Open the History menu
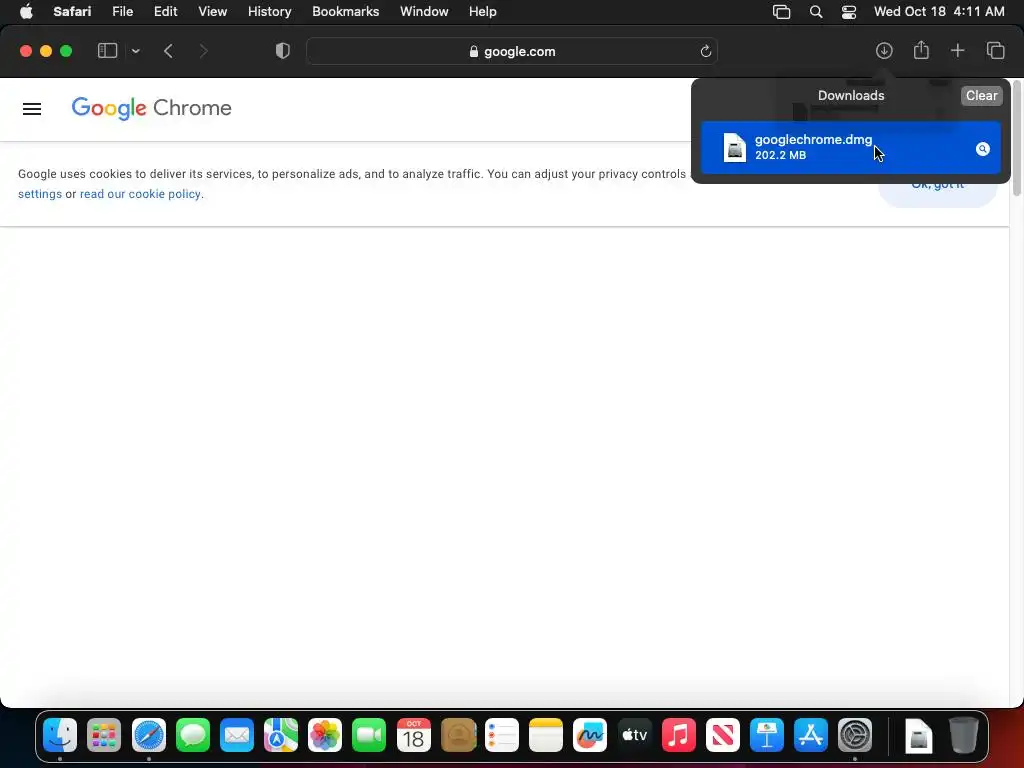This screenshot has width=1024, height=768. 269,12
